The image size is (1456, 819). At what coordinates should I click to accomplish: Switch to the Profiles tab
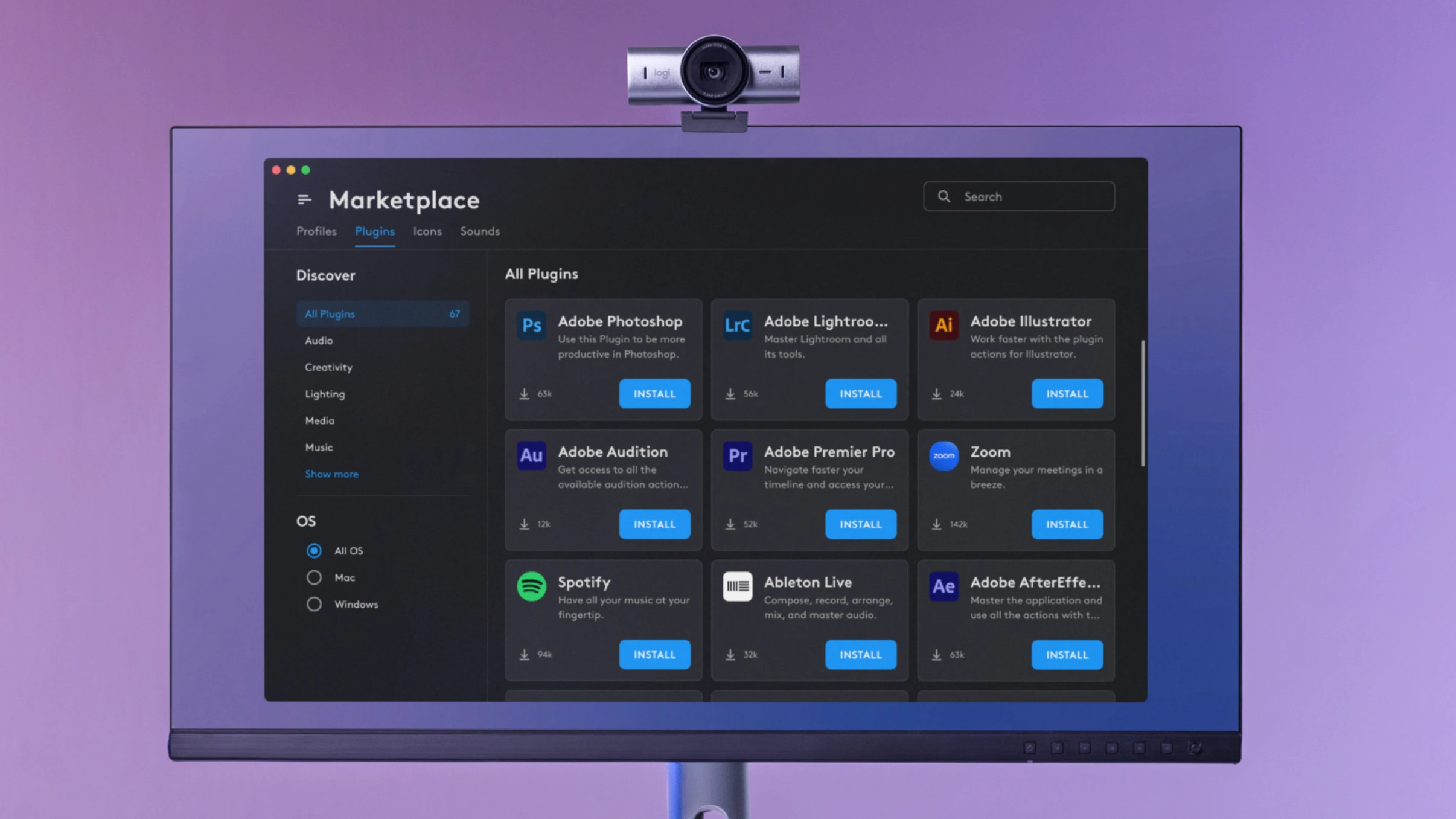[x=316, y=231]
